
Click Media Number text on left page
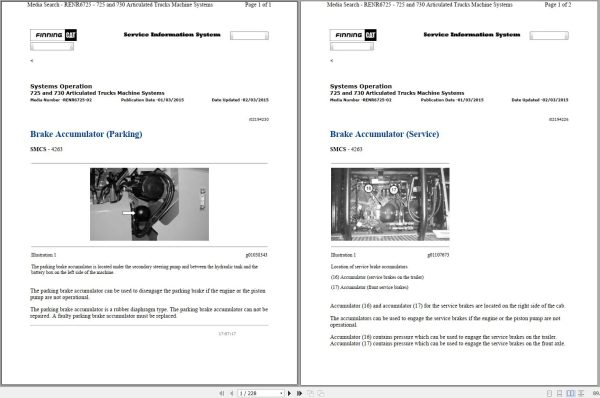61,100
